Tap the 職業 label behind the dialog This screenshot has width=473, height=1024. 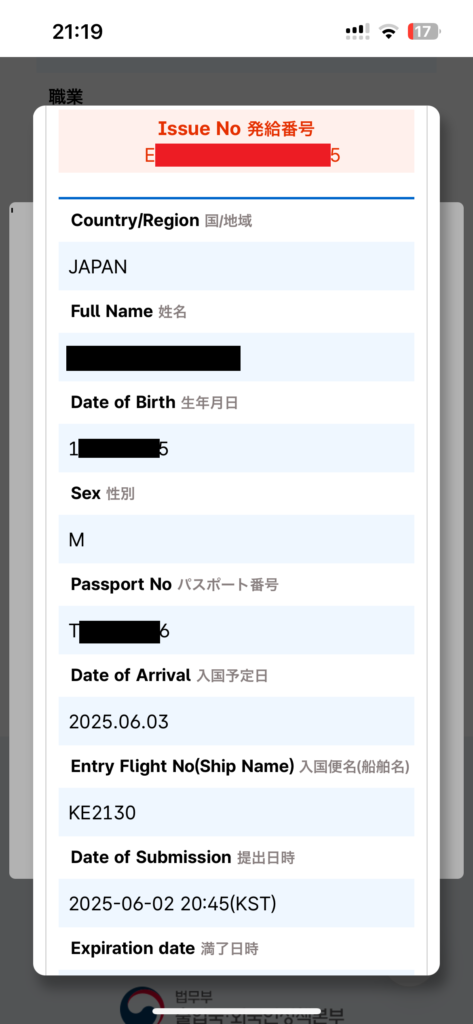click(66, 96)
